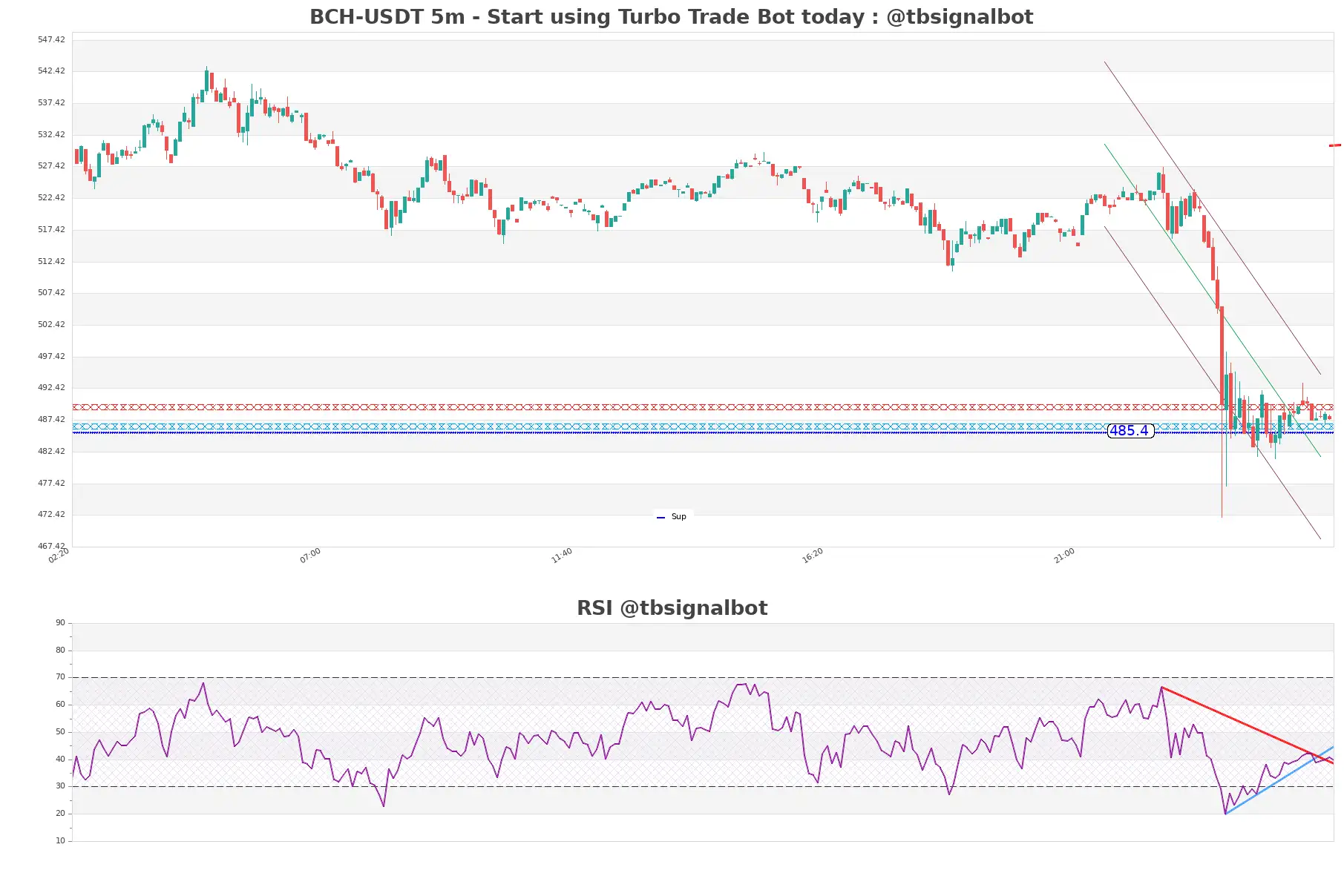Click the 487.42 price axis label
This screenshot has width=1344, height=896.
(51, 419)
